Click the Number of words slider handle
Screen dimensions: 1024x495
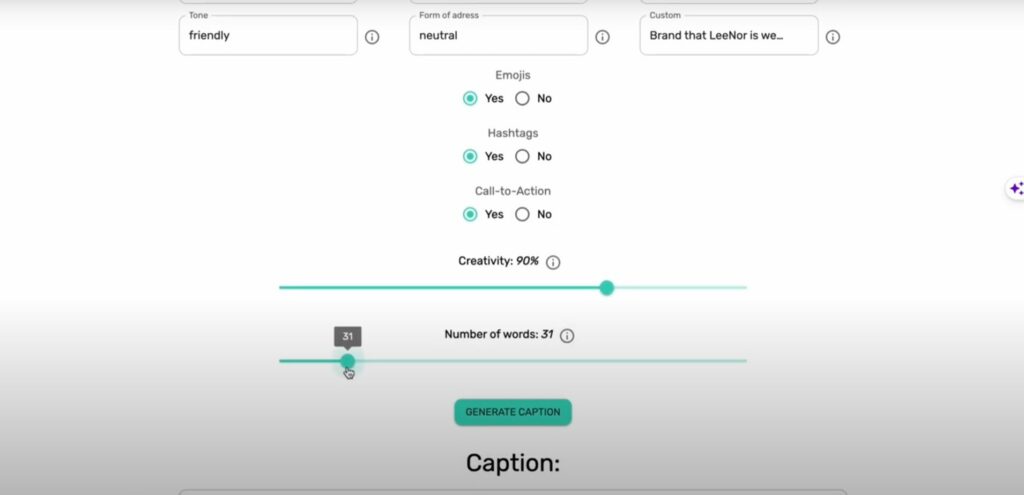(x=348, y=361)
